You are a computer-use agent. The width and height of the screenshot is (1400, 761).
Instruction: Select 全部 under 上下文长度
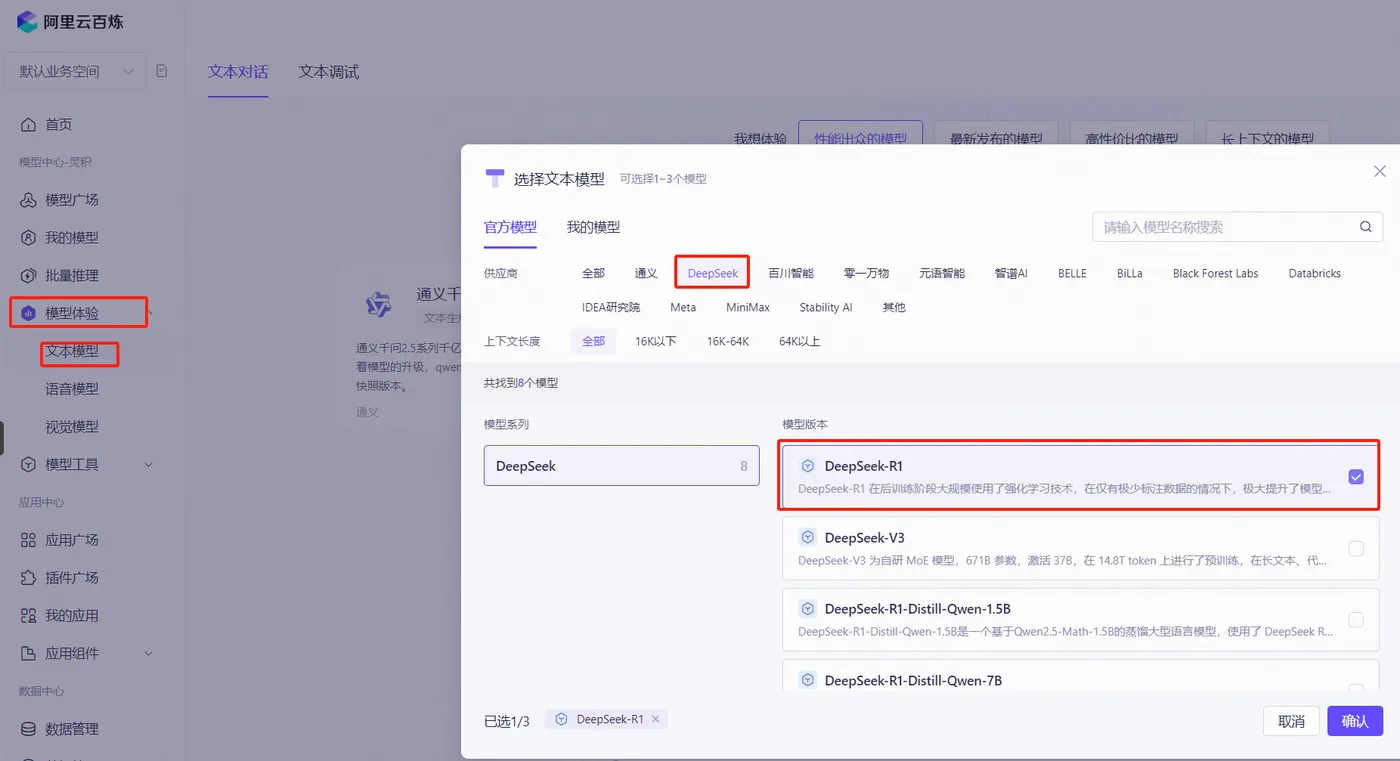[593, 341]
